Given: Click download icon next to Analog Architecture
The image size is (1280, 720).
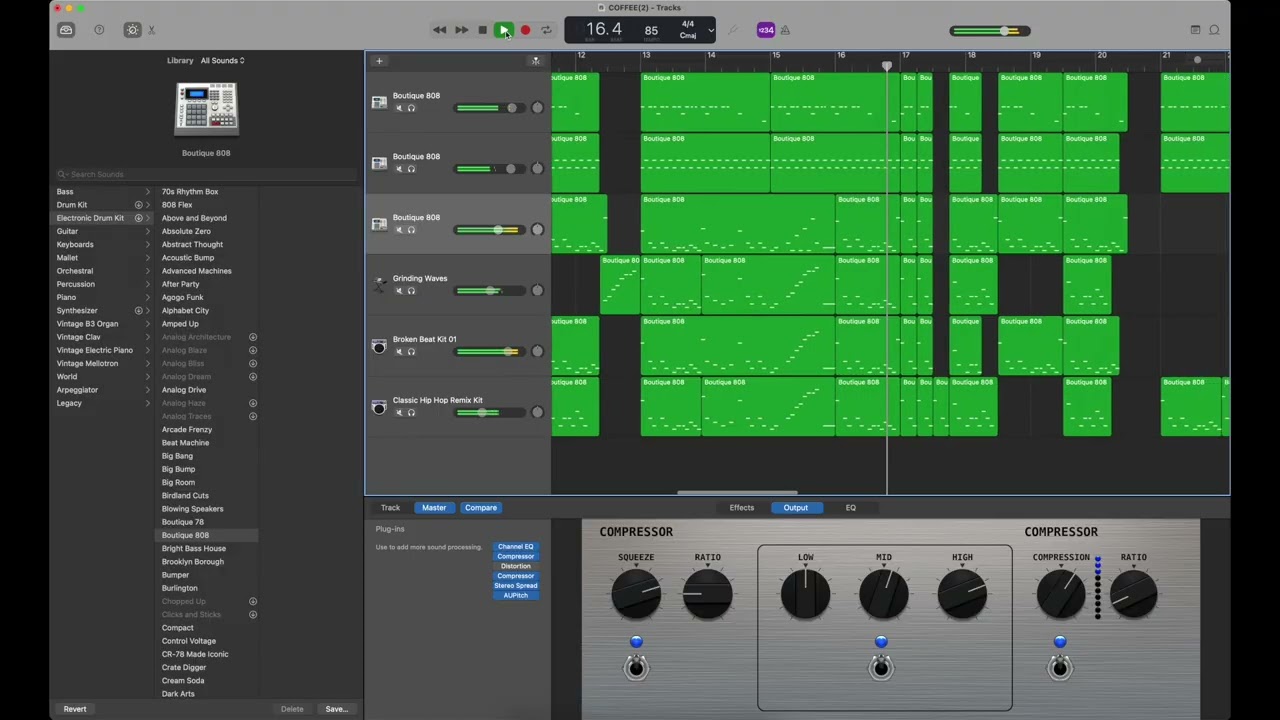Looking at the screenshot, I should click(253, 337).
